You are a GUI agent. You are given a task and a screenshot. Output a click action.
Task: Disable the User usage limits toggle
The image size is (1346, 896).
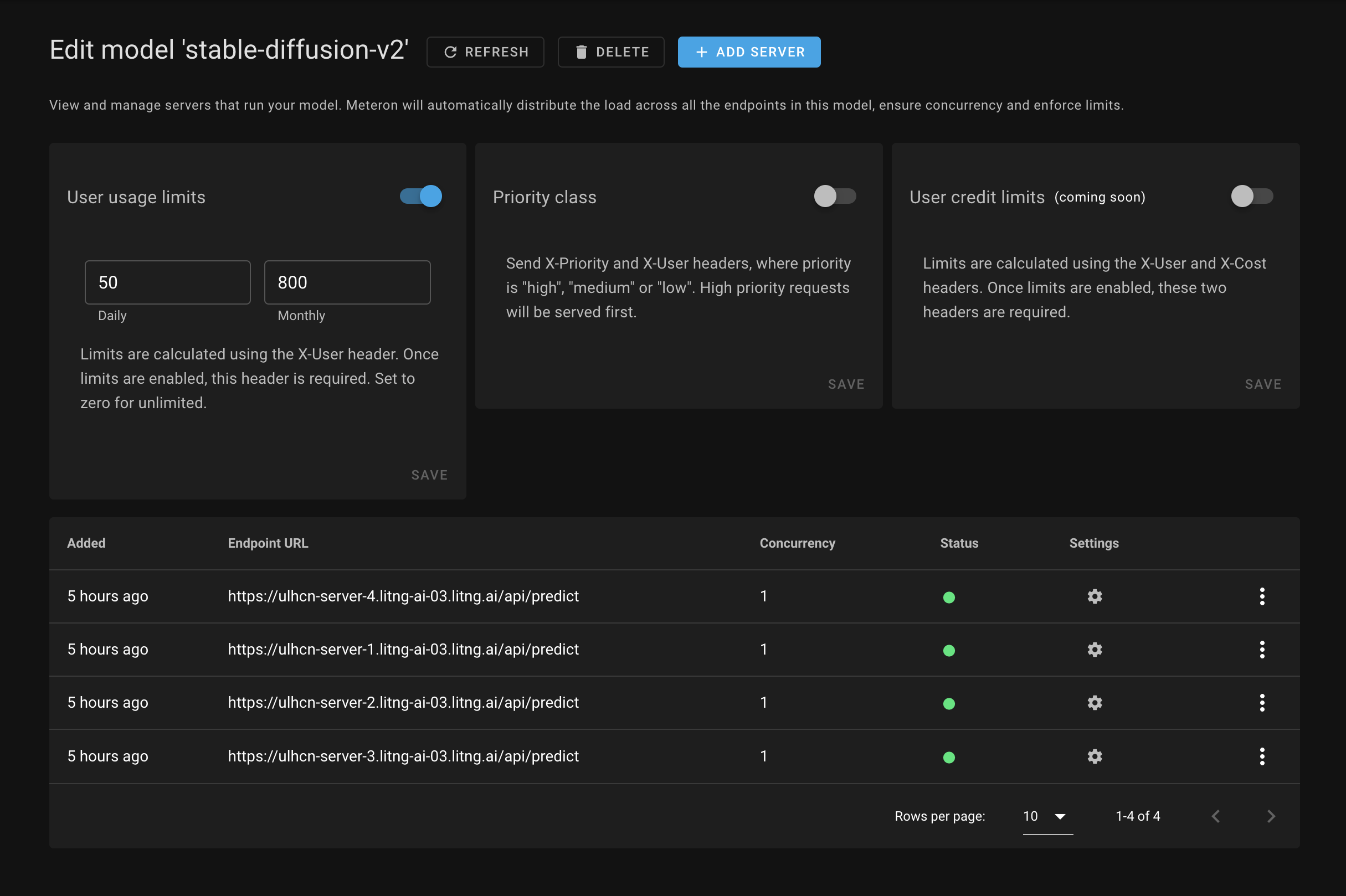point(421,197)
